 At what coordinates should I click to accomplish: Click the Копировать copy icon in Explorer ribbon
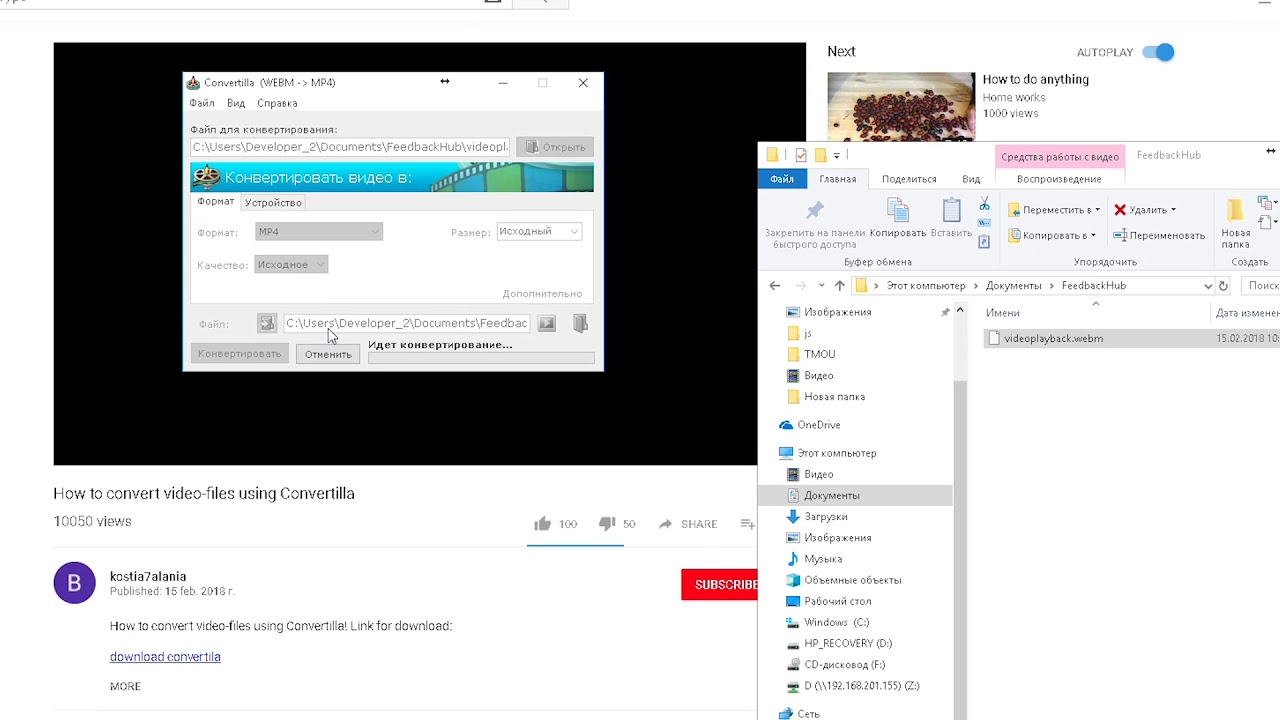coord(898,210)
